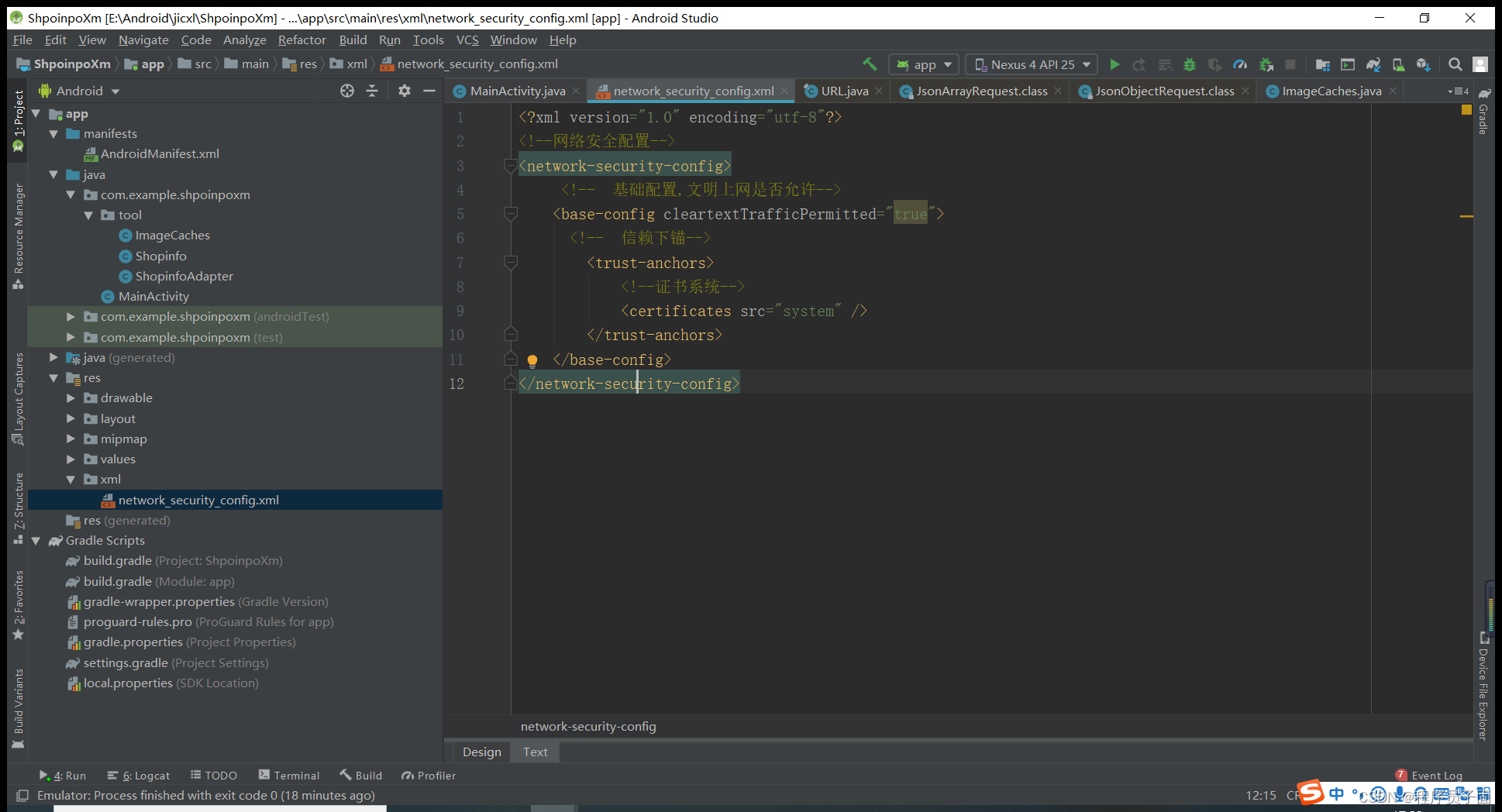Sync project with Gradle files elephant icon

[1373, 64]
